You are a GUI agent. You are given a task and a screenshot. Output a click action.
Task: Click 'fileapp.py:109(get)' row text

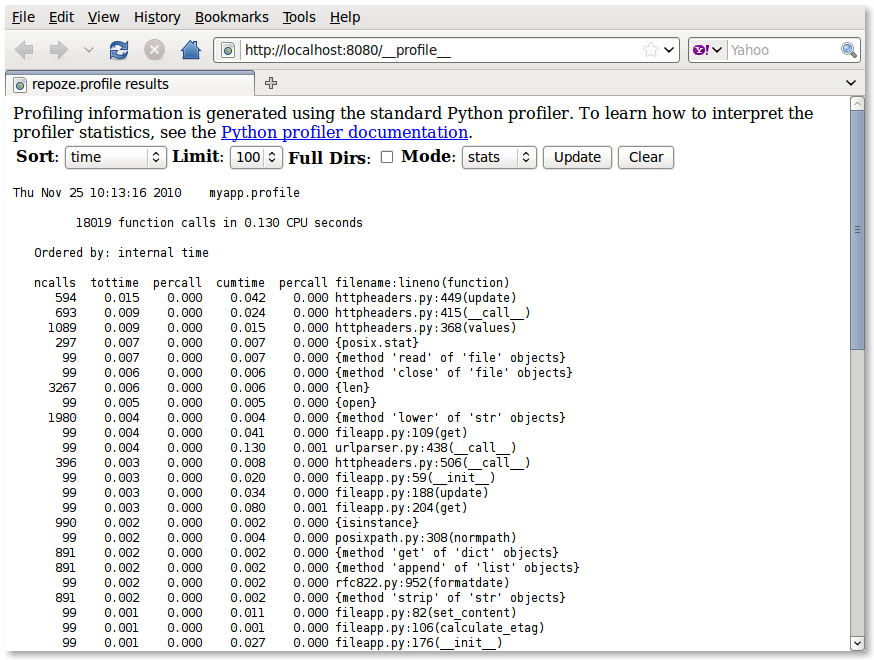click(x=401, y=433)
